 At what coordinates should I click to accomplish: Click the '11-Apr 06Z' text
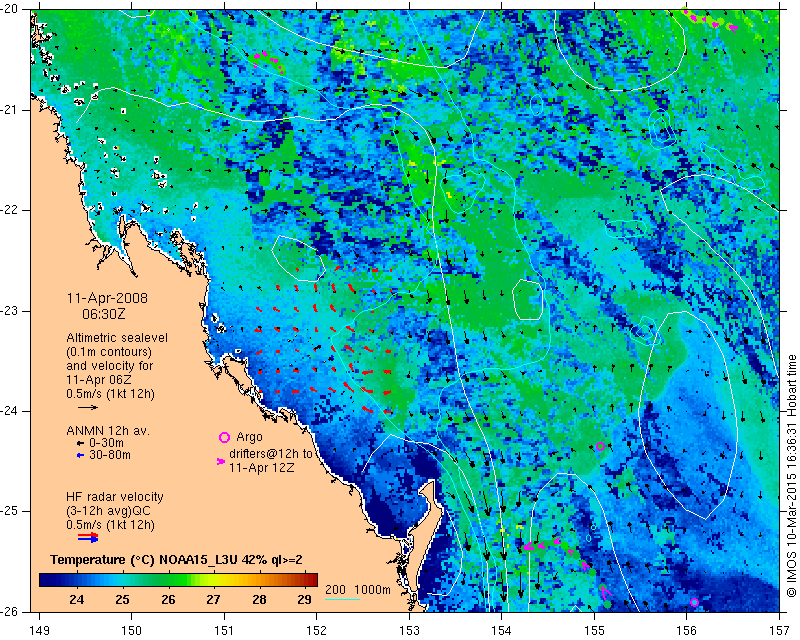(x=99, y=380)
